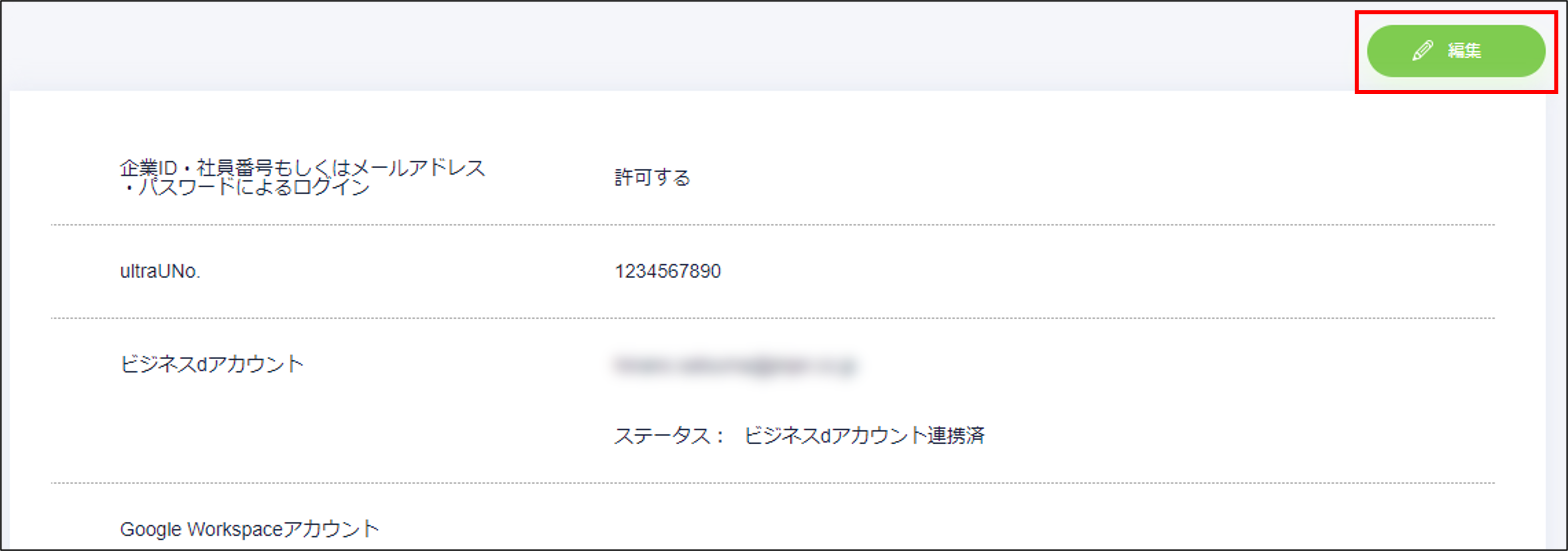Screen dimensions: 1568x551
Task: Click the Google Workspaceアカウント label
Action: pos(250,529)
